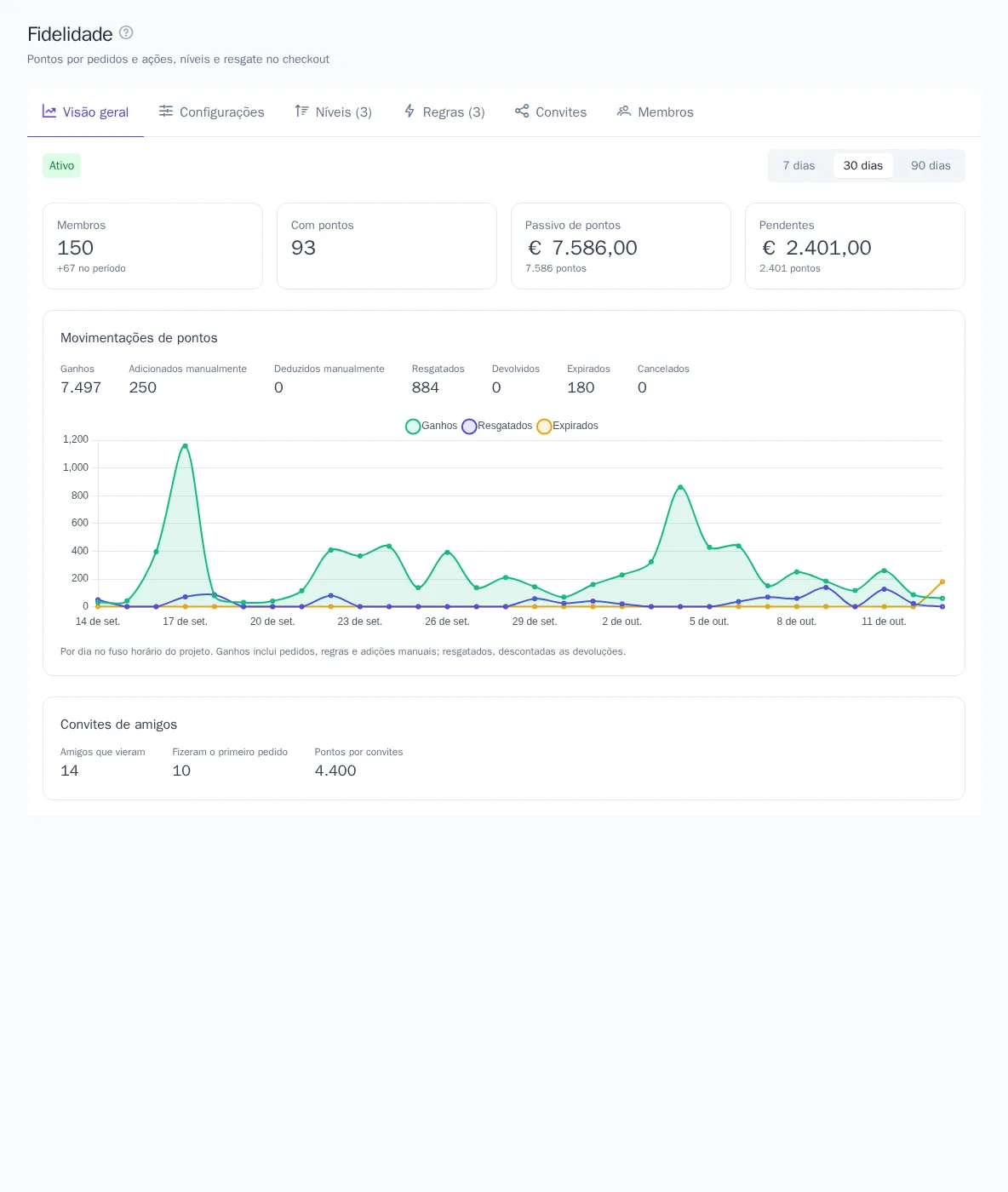
Task: Open the Membros summary card
Action: [152, 246]
